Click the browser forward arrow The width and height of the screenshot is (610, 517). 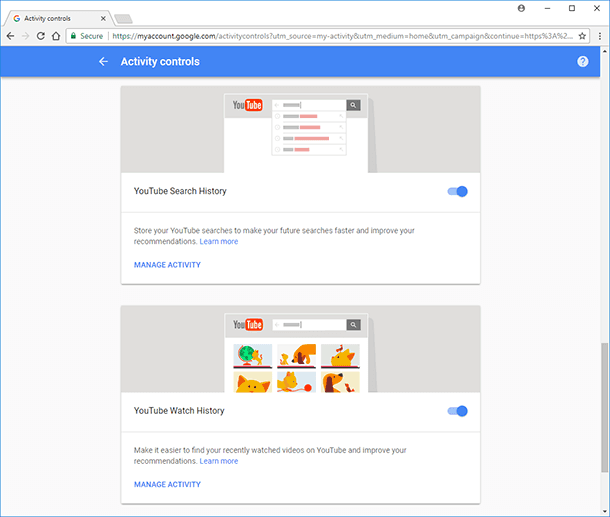tap(26, 36)
